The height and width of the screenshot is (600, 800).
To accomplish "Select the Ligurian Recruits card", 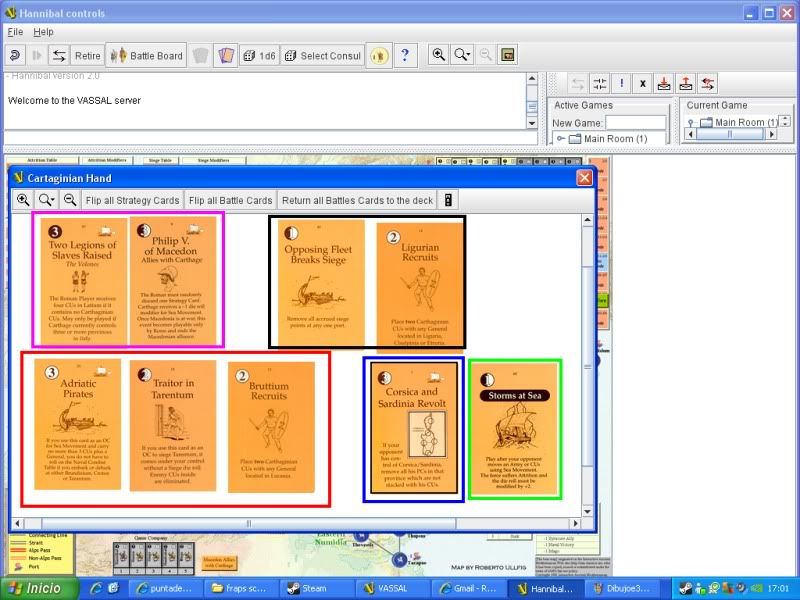I will (x=420, y=288).
